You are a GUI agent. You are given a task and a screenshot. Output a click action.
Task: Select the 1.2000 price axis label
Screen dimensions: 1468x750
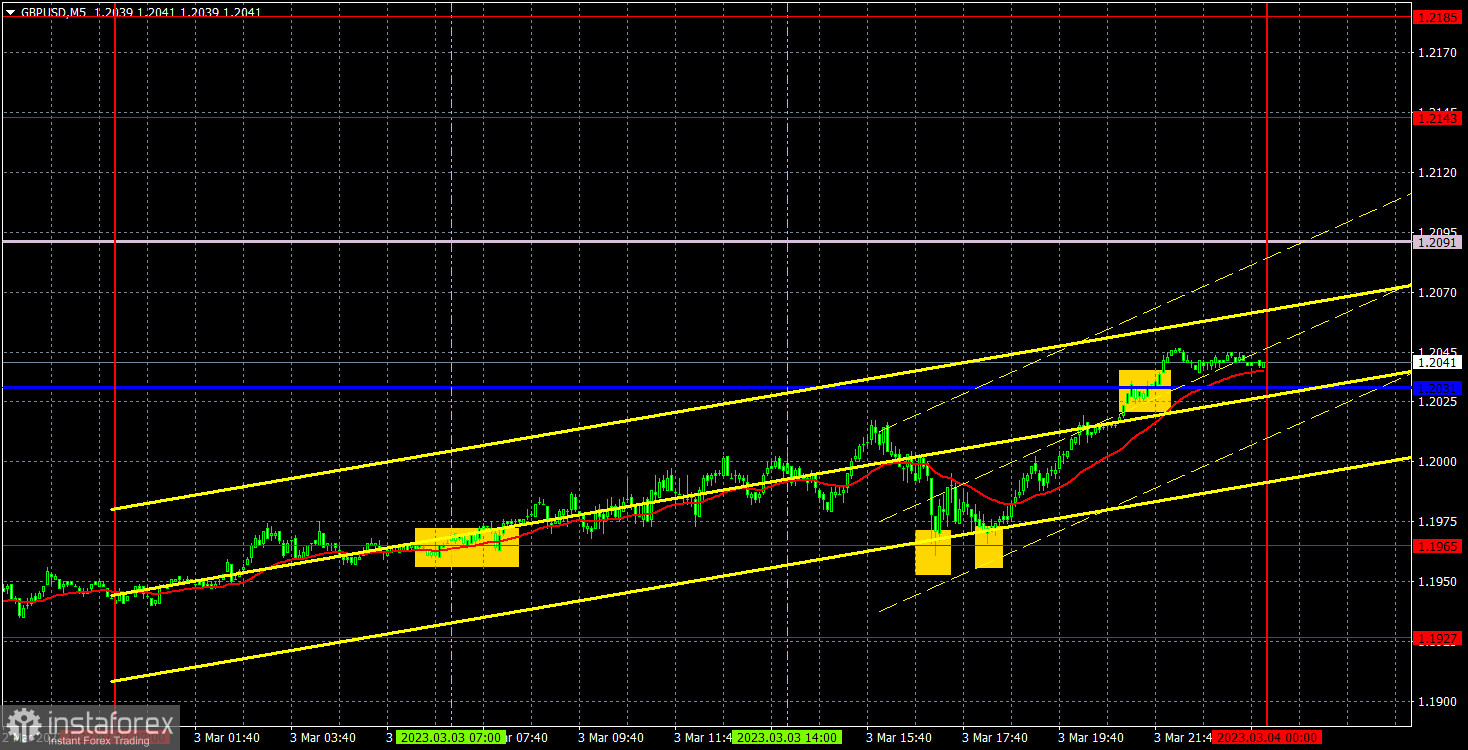[1436, 461]
